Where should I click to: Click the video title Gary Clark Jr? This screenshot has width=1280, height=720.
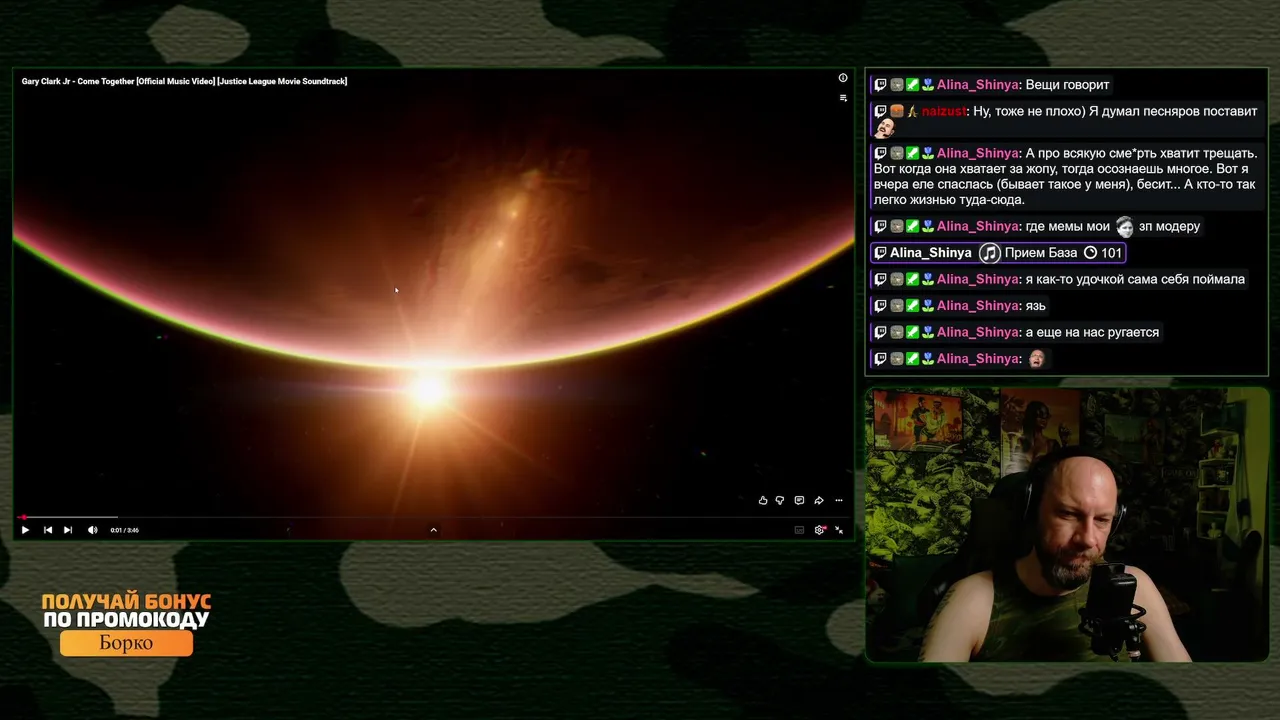(x=184, y=81)
